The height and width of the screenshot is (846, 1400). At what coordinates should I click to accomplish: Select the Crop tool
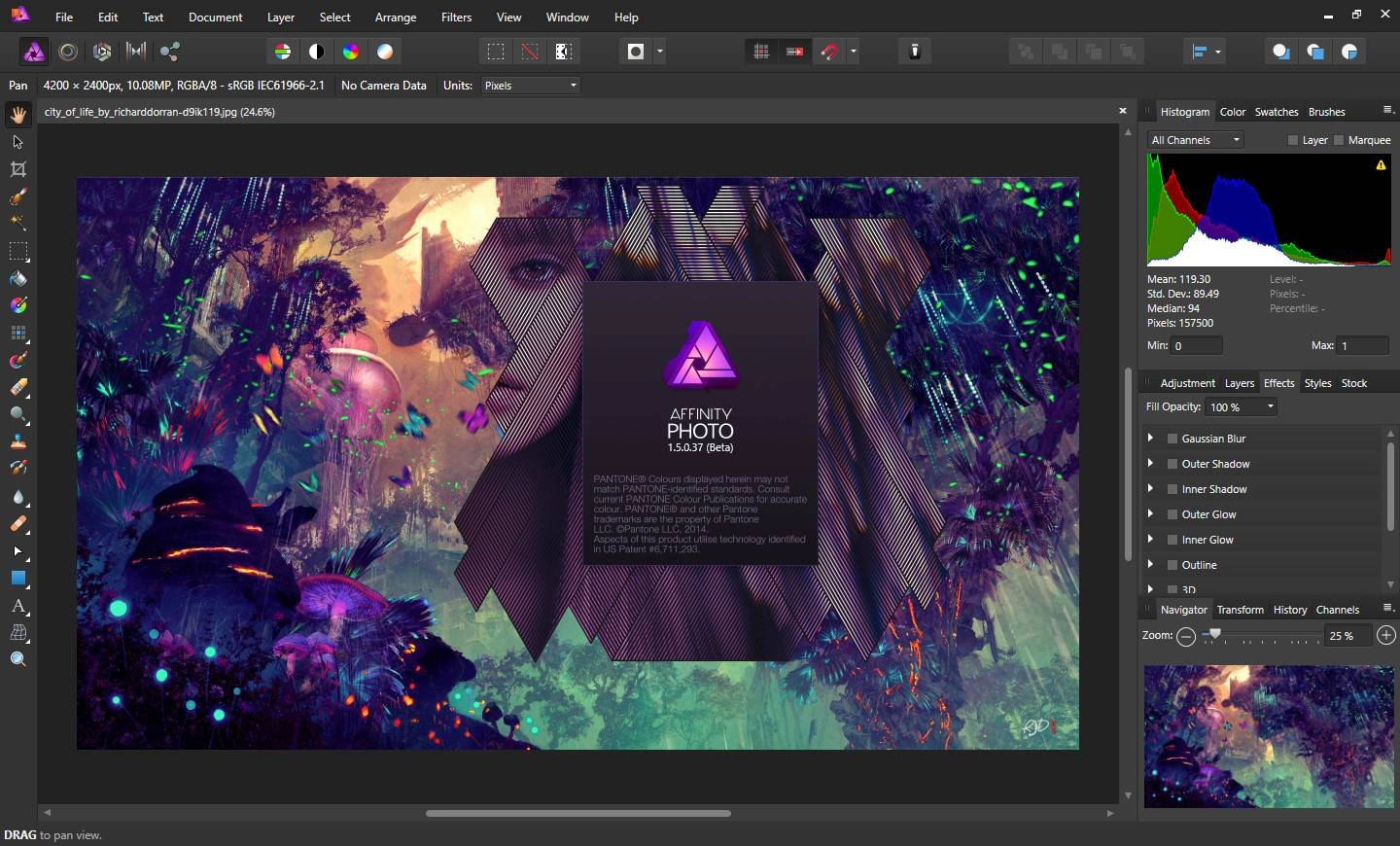tap(18, 169)
